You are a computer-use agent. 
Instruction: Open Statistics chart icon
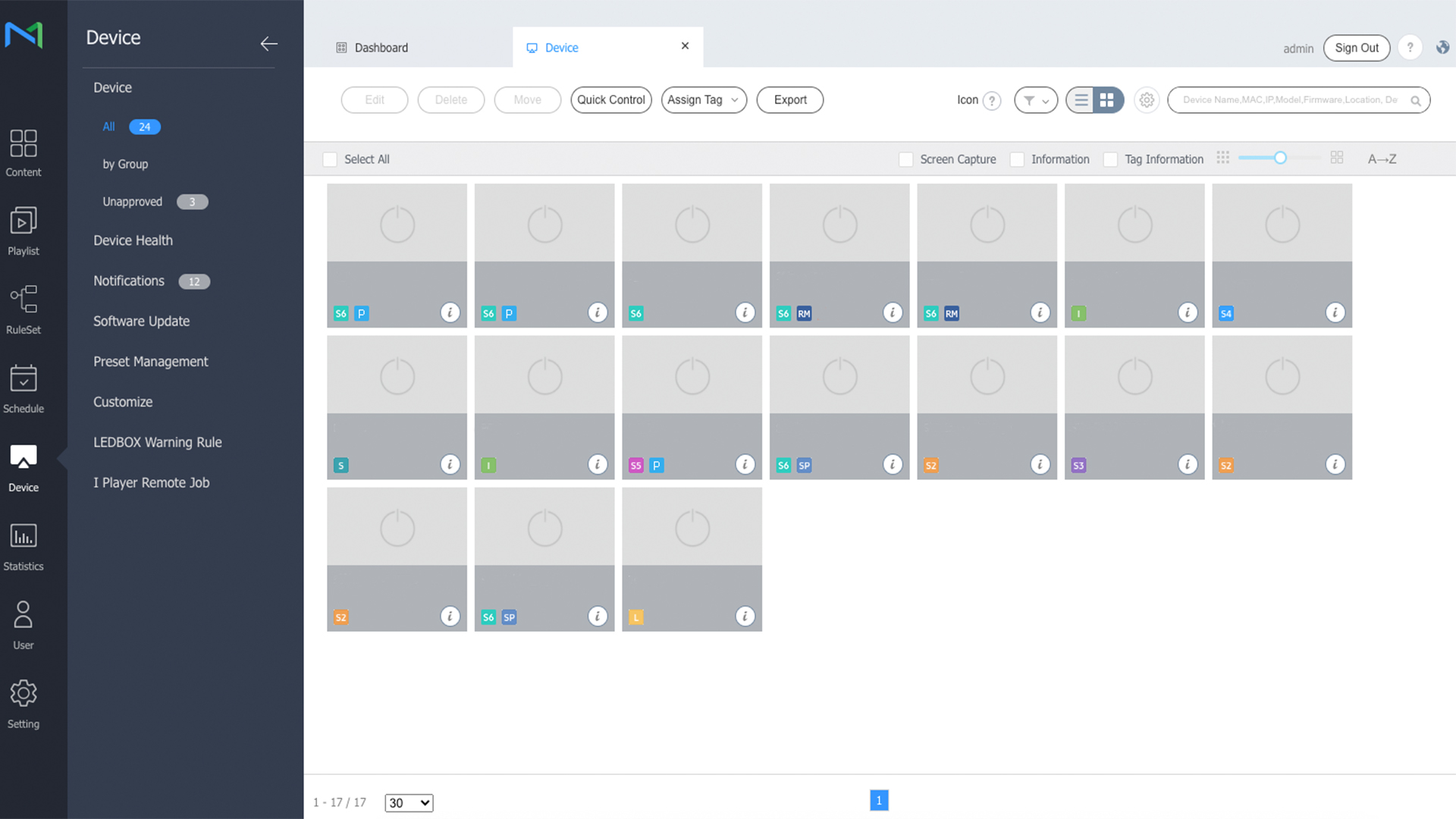point(24,536)
